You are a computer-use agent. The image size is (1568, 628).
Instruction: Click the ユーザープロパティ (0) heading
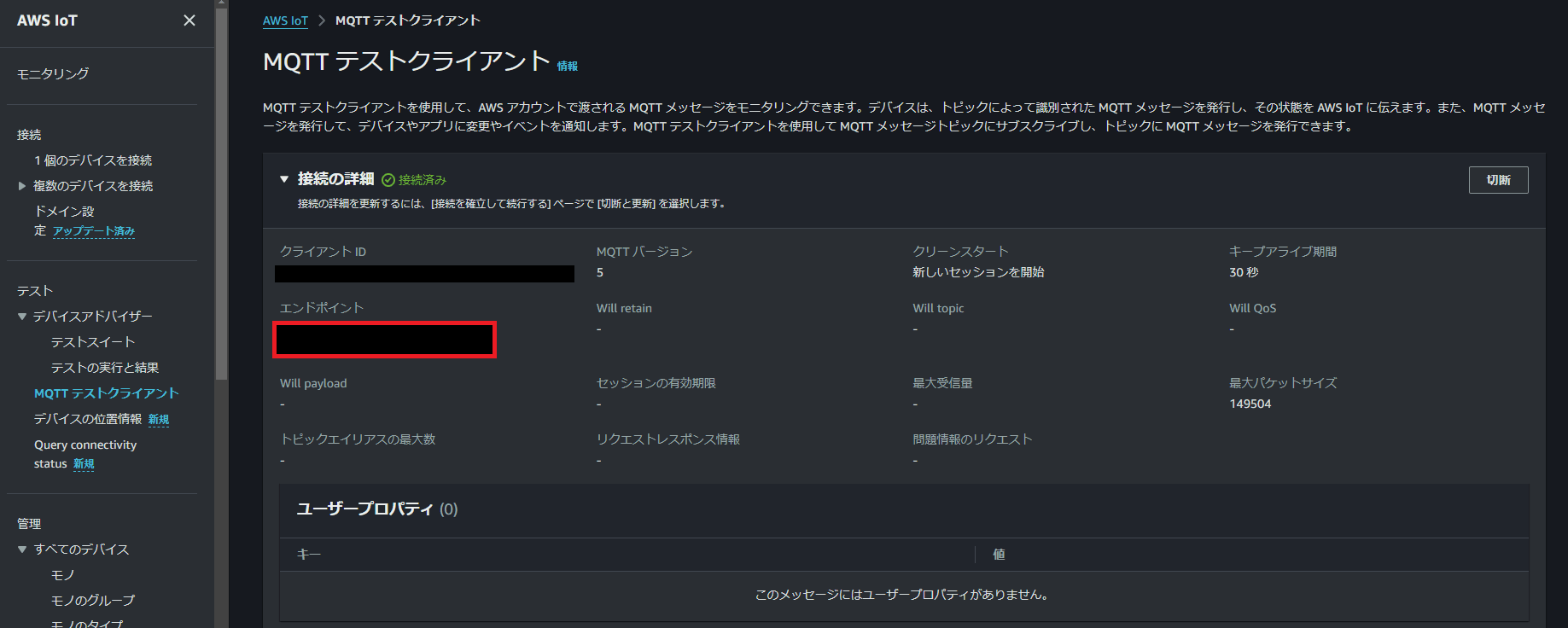377,509
